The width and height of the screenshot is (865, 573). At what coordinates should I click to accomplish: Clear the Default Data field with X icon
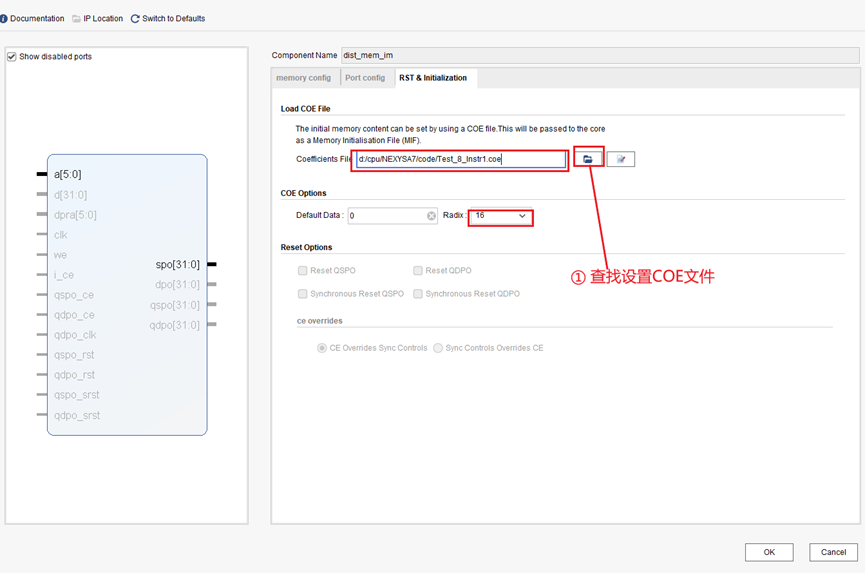[431, 216]
